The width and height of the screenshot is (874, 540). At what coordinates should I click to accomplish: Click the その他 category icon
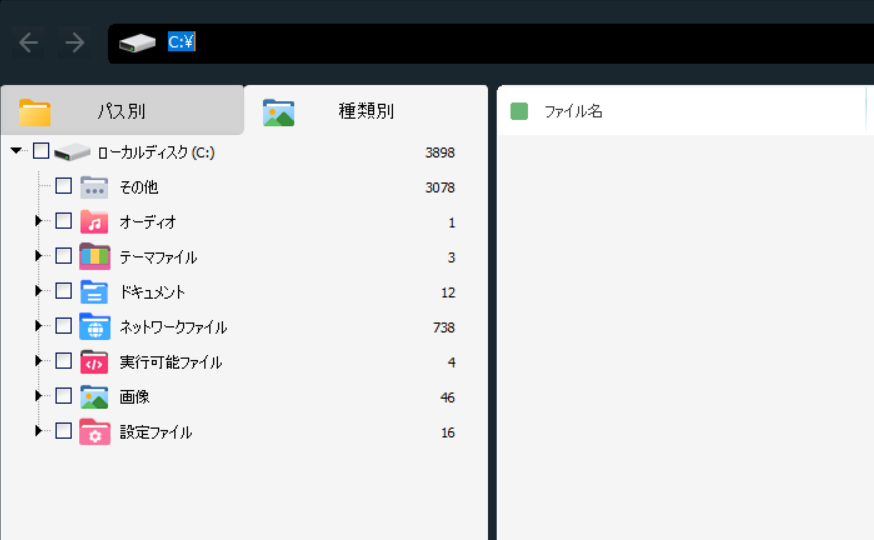point(94,187)
